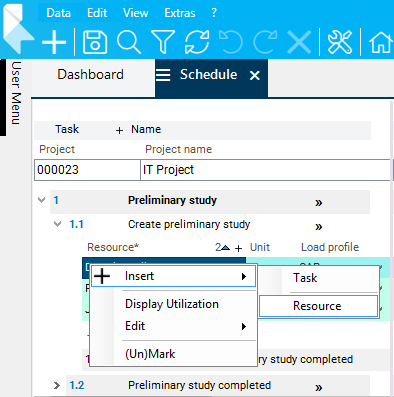Viewport: 394px width, 397px height.
Task: Click sort arrow in Resource header
Action: point(226,248)
